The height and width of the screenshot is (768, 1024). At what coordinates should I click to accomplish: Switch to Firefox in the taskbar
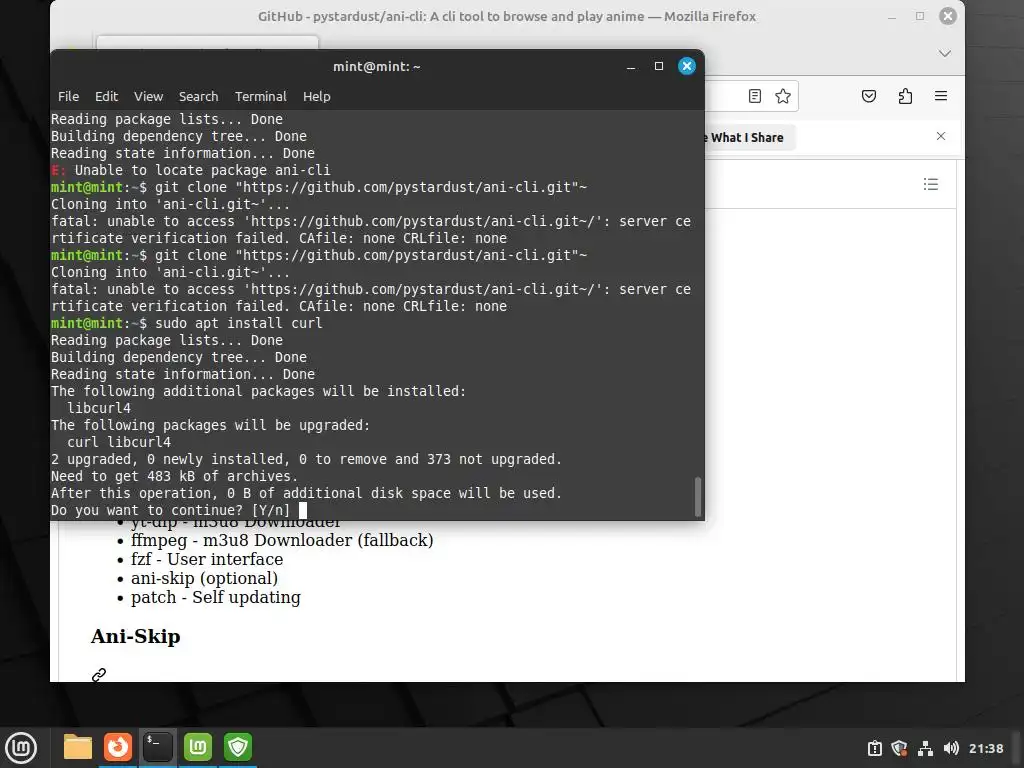(118, 747)
